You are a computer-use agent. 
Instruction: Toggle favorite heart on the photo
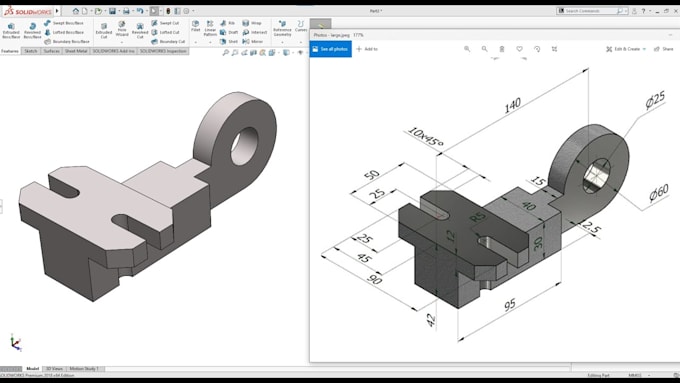coord(519,49)
